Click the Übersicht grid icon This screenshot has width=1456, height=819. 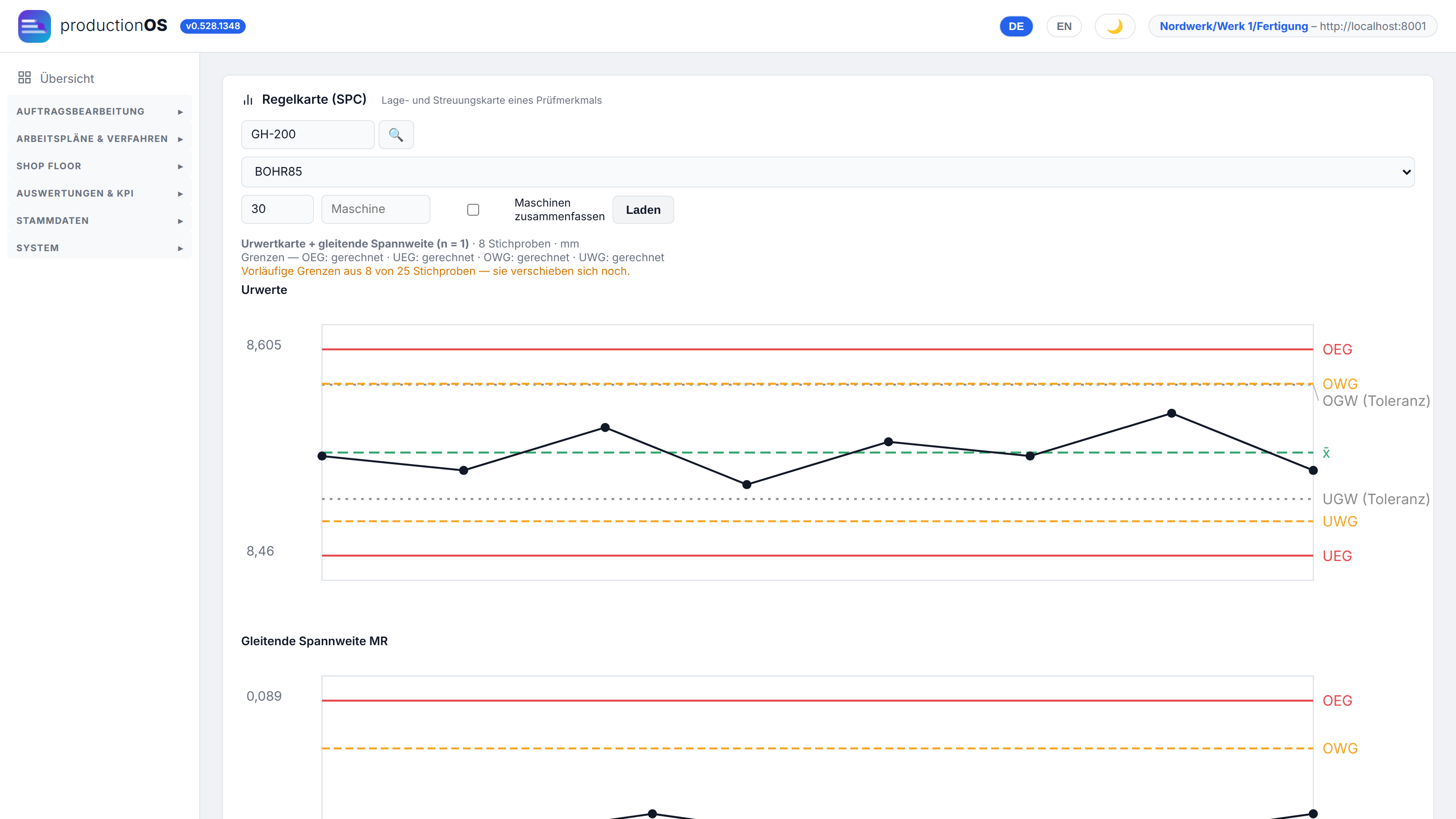pyautogui.click(x=24, y=78)
